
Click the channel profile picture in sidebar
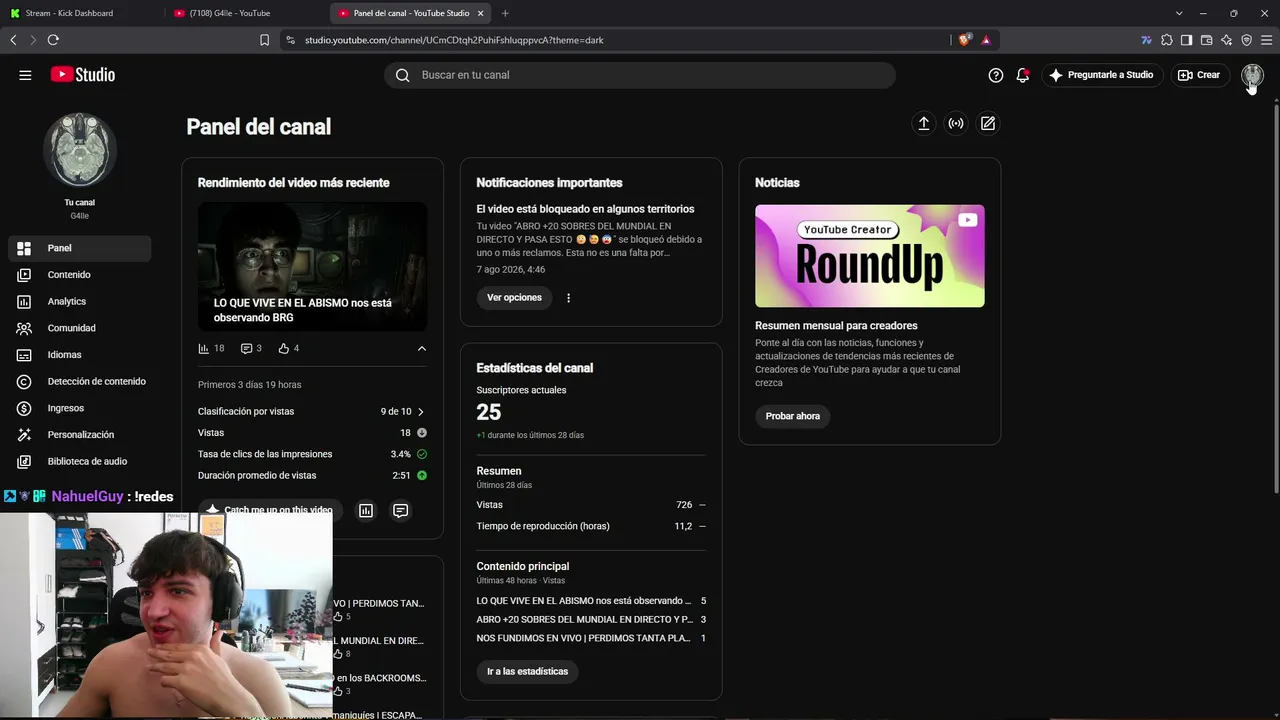tap(80, 150)
